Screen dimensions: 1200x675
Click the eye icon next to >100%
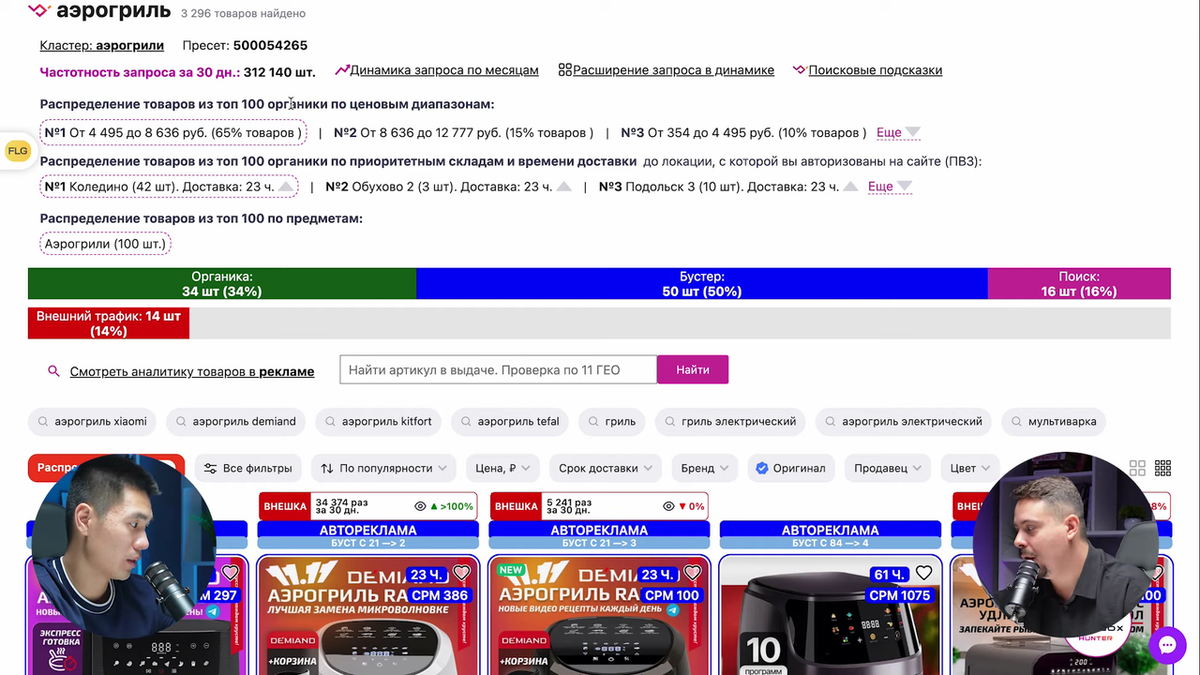(421, 506)
